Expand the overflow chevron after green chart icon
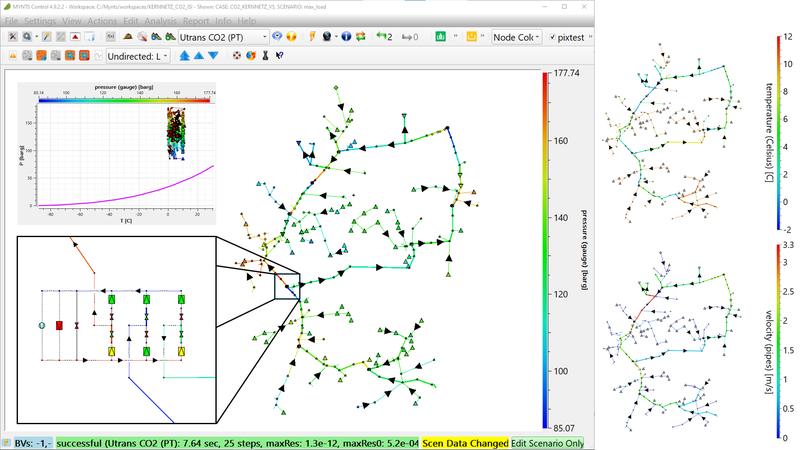Viewport: 800px width, 450px height. (456, 36)
